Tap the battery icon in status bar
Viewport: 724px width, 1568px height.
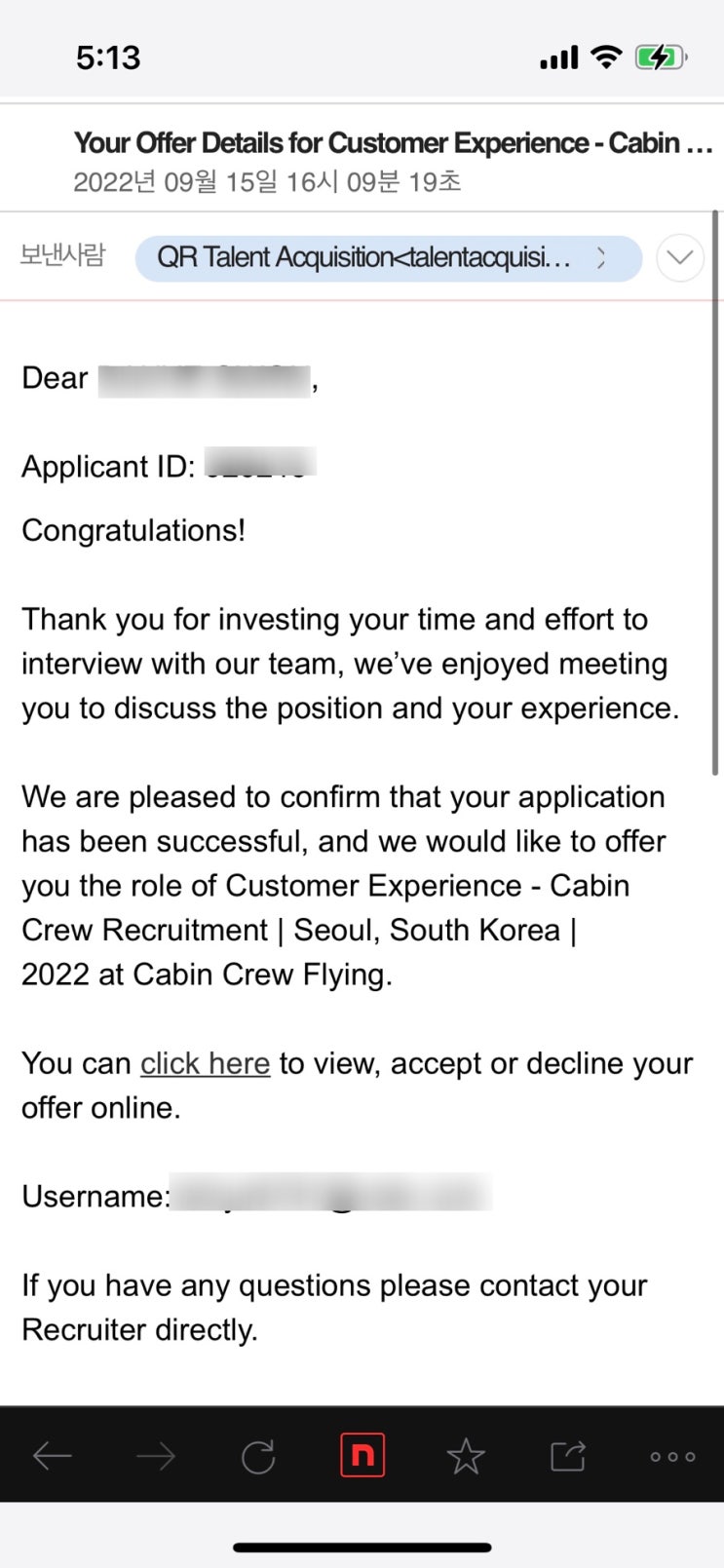pos(661,57)
